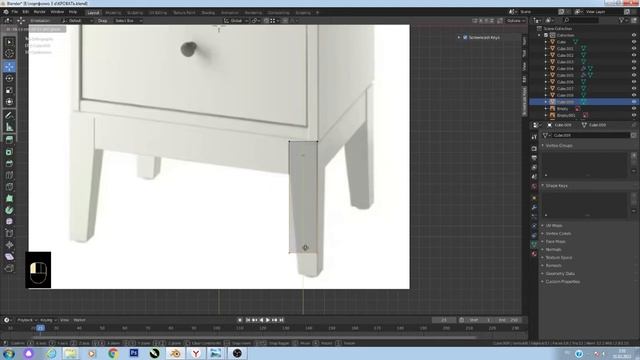Select the Measure ruler tool
This screenshot has width=640, height=360.
9,127
